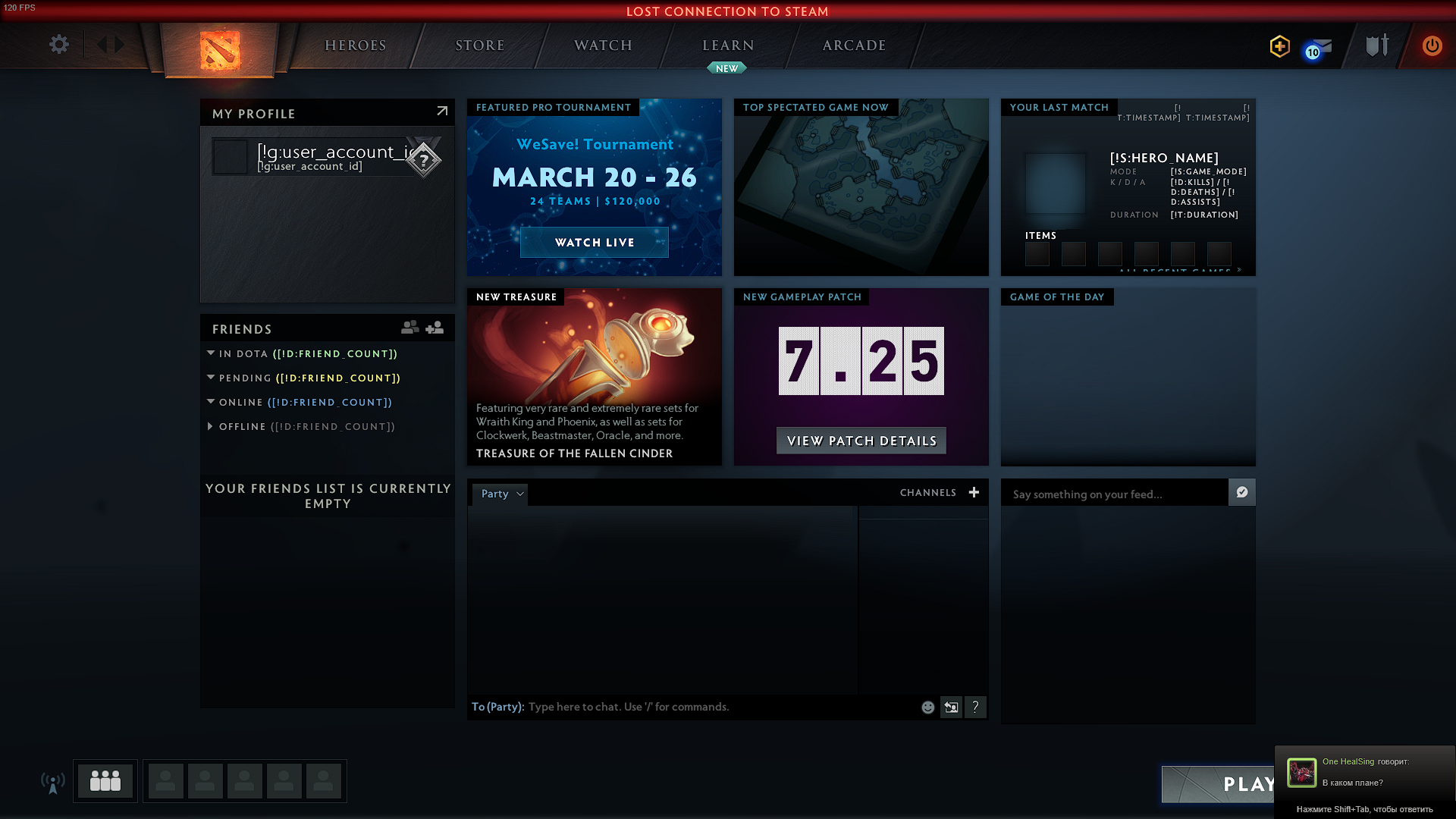
Task: Open the Heroes tab
Action: (x=356, y=45)
